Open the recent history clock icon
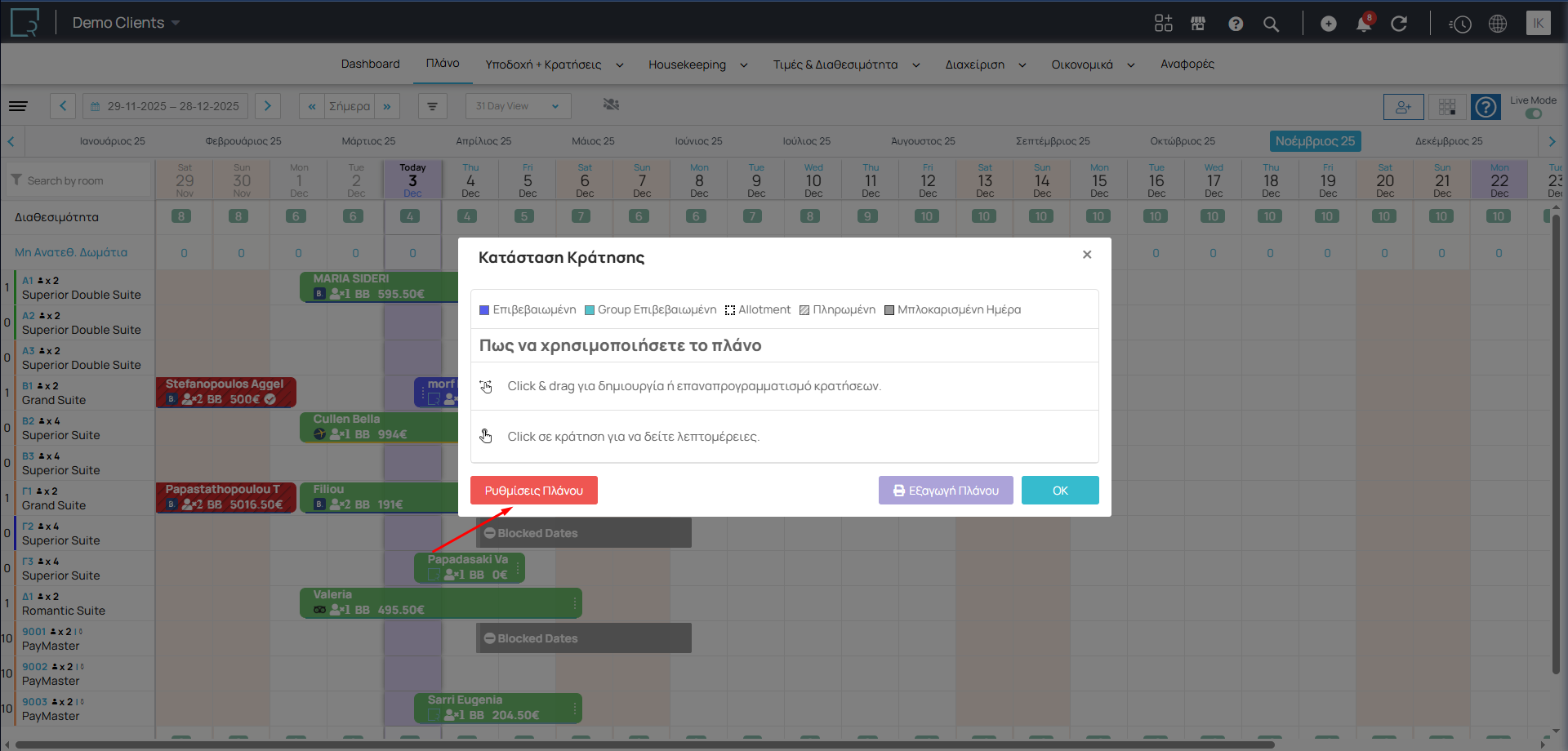 1460,24
